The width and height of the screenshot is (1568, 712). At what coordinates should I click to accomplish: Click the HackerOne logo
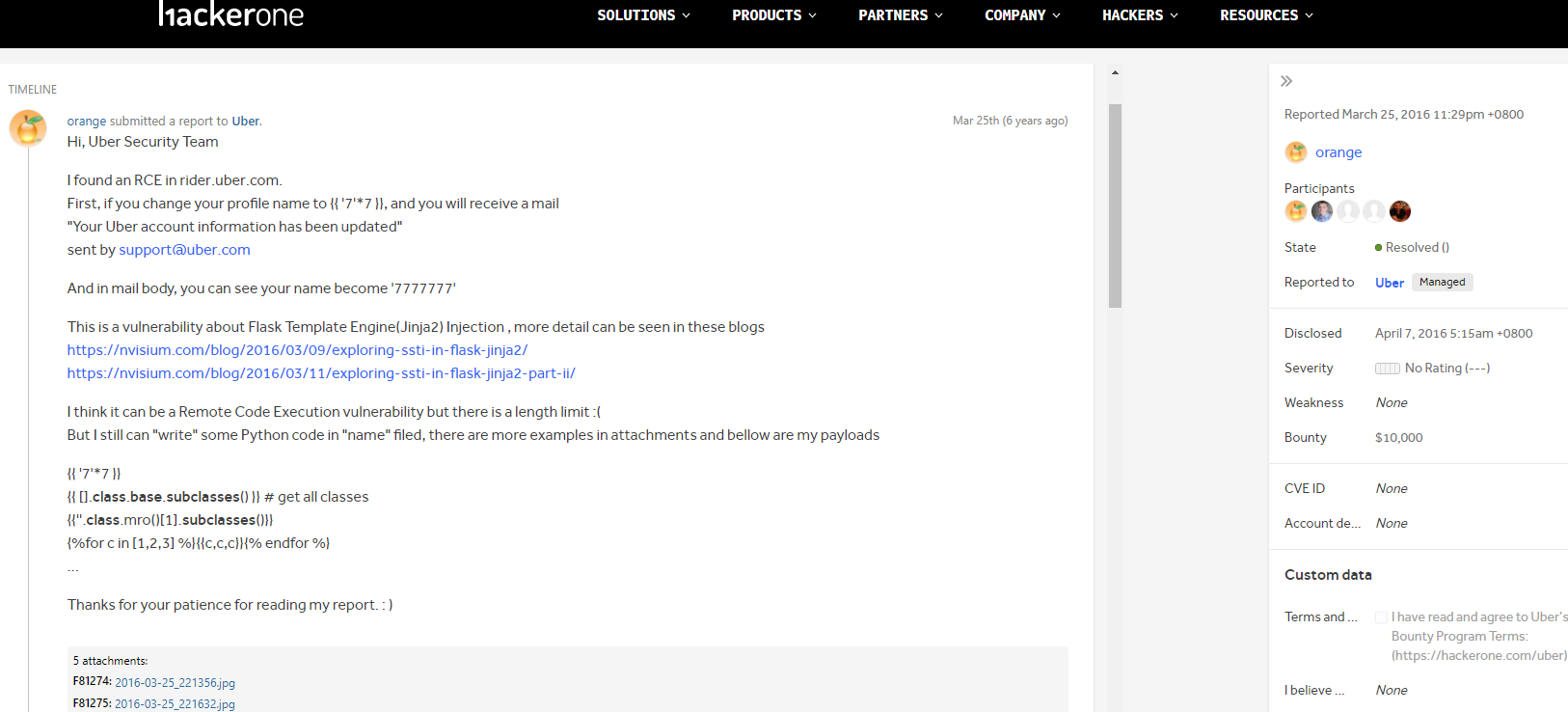(231, 14)
